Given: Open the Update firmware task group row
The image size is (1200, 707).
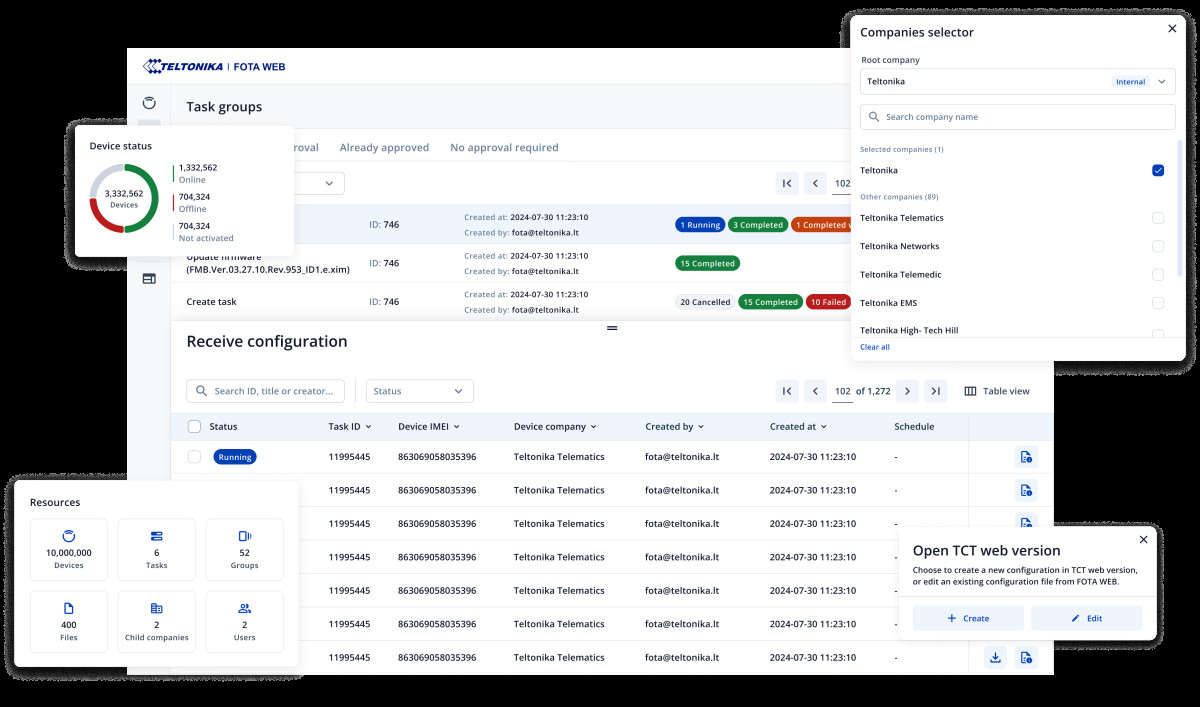Looking at the screenshot, I should [511, 264].
